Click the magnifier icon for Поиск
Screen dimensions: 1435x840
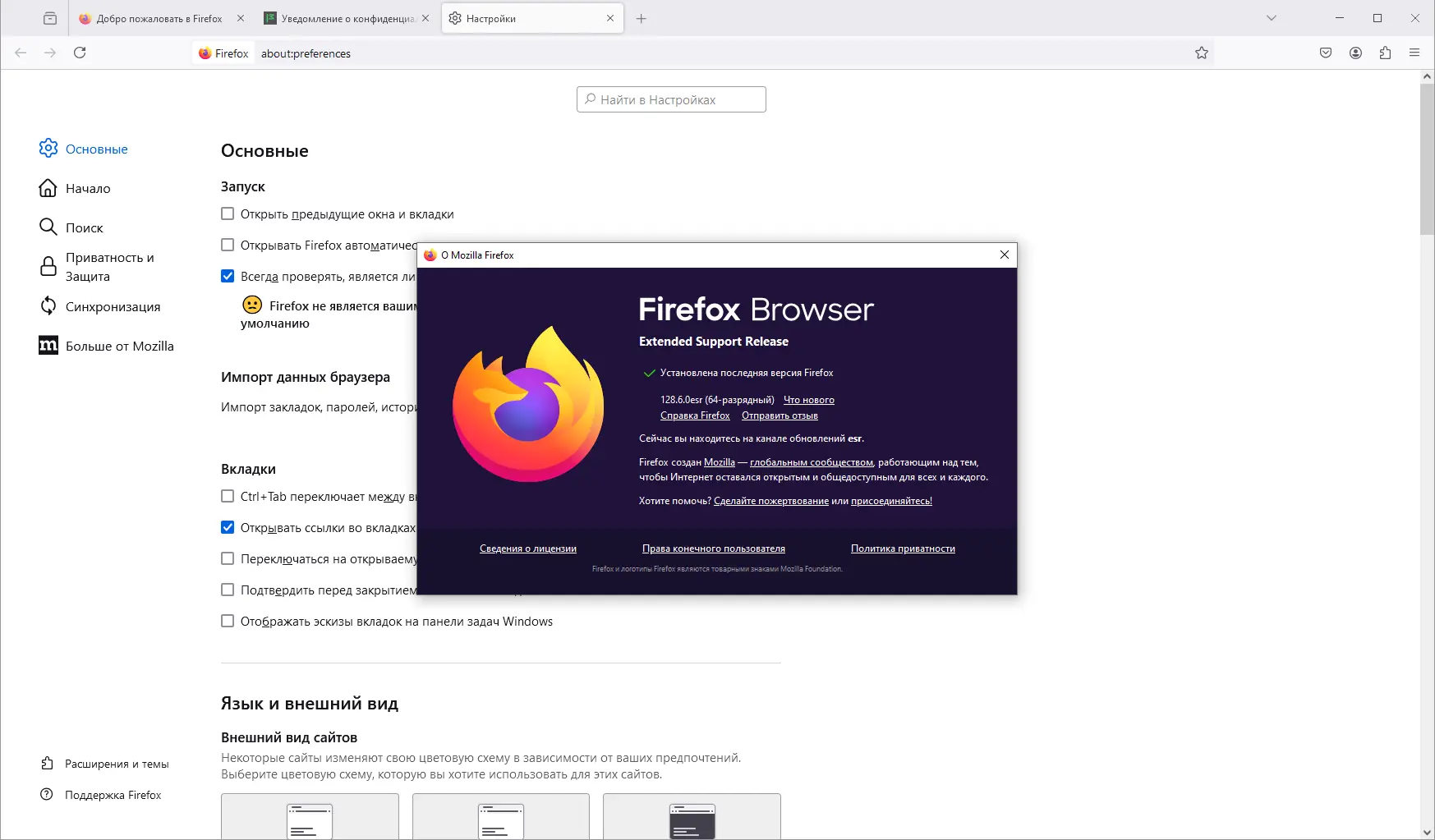[48, 227]
